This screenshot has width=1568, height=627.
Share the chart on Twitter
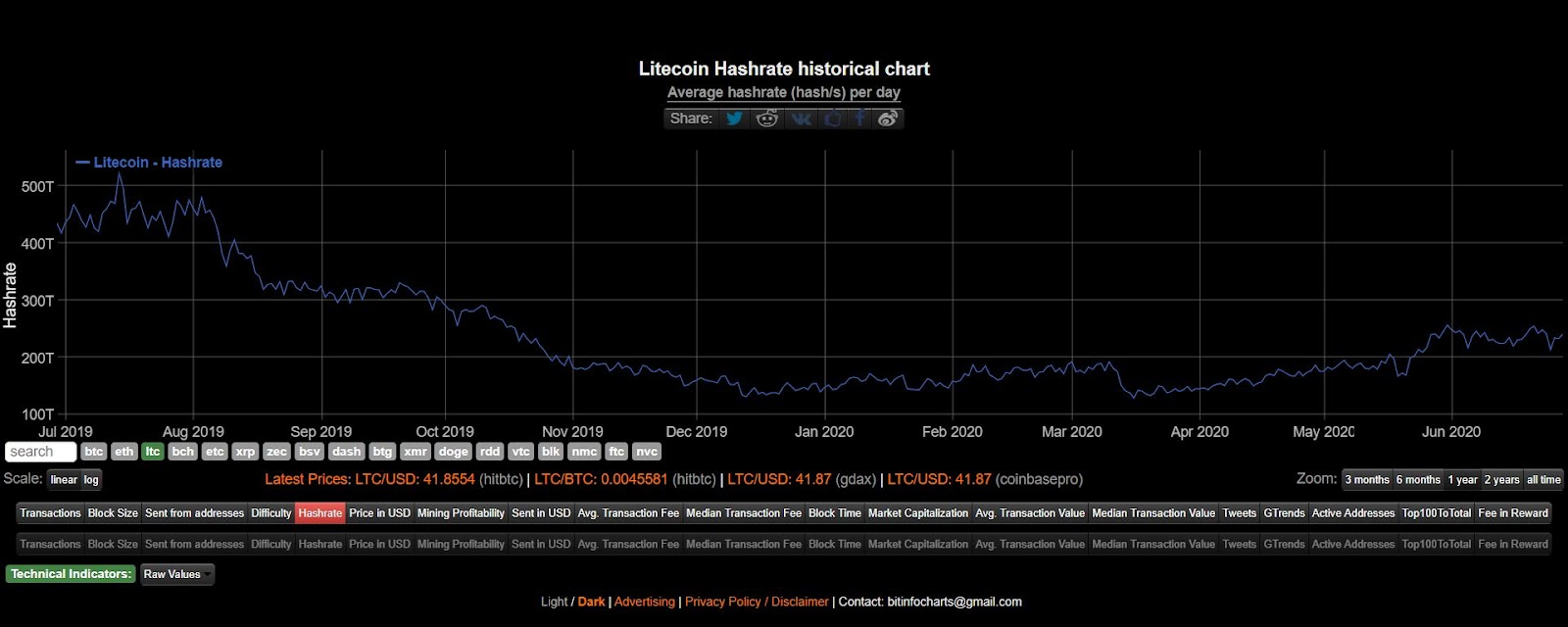coord(734,119)
